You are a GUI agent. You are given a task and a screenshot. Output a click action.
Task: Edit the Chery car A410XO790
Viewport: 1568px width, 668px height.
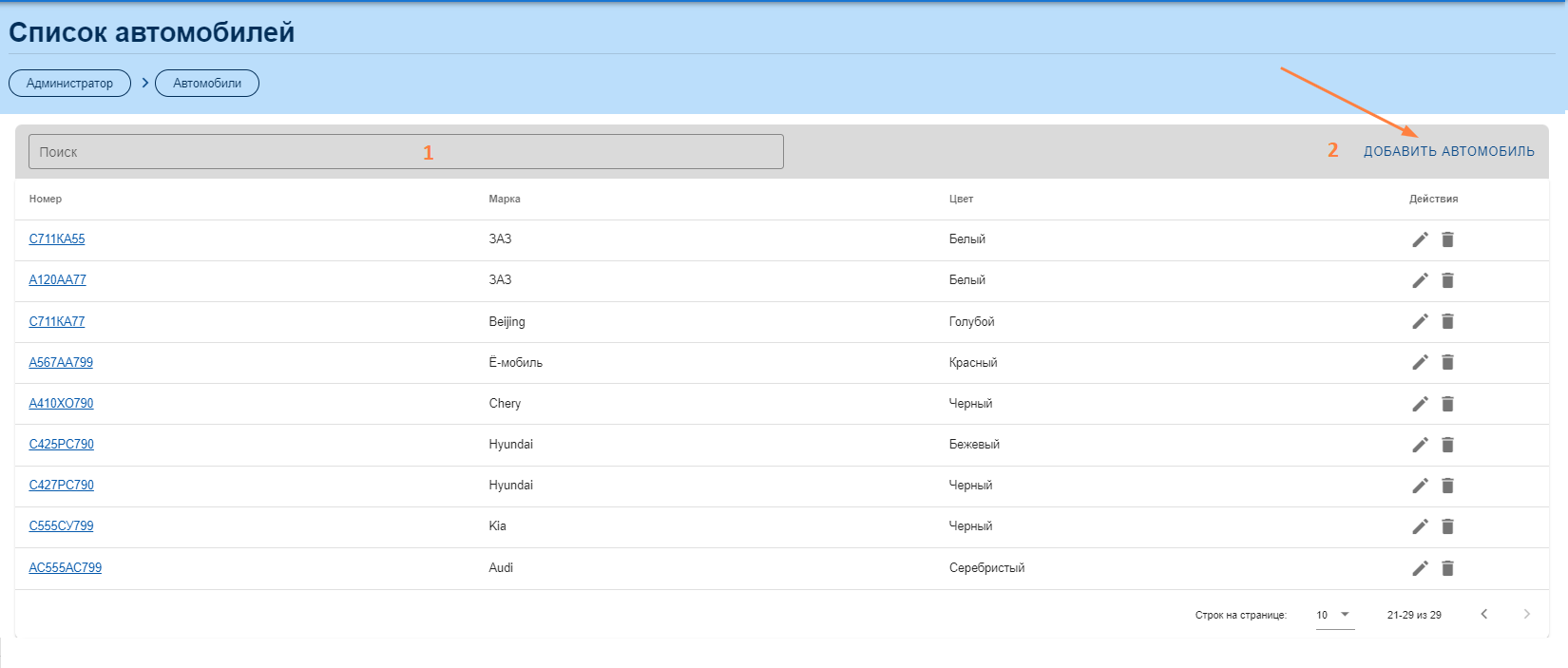1420,404
